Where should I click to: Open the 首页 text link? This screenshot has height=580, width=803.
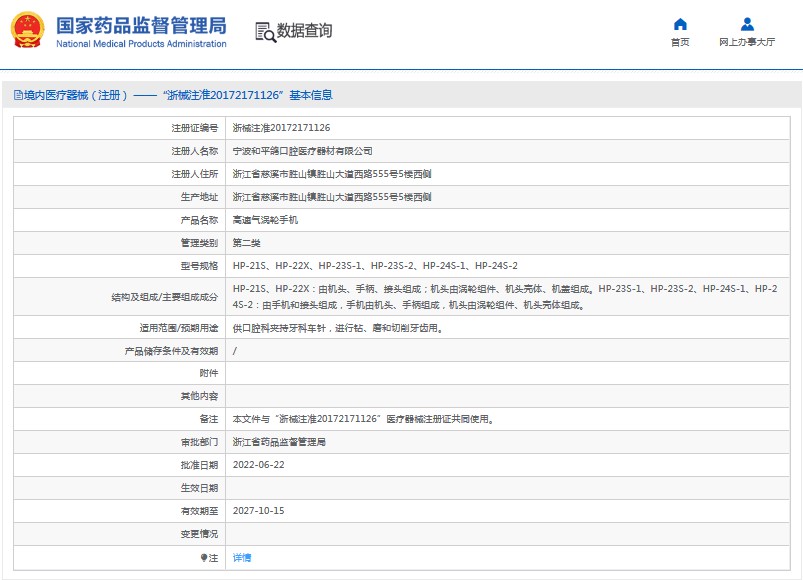680,43
